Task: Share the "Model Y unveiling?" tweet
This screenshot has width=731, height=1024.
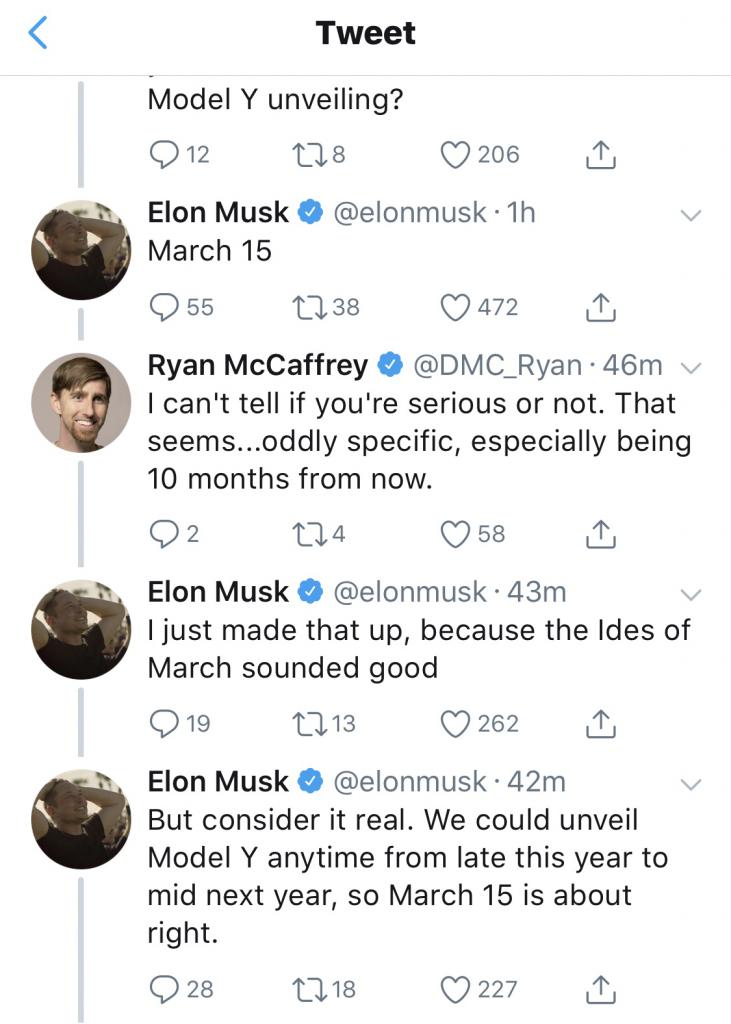Action: click(598, 154)
